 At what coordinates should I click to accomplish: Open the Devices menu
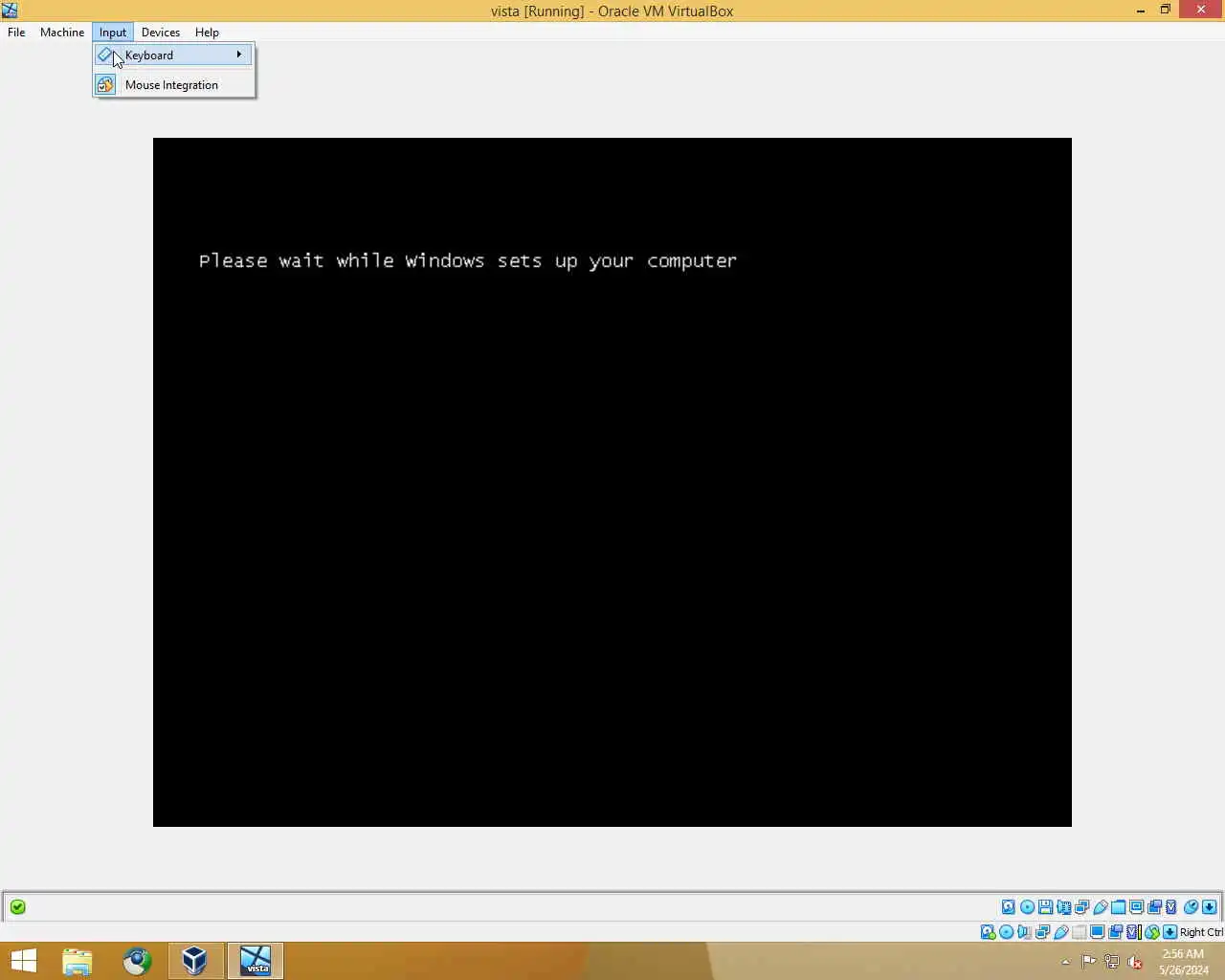click(x=161, y=32)
